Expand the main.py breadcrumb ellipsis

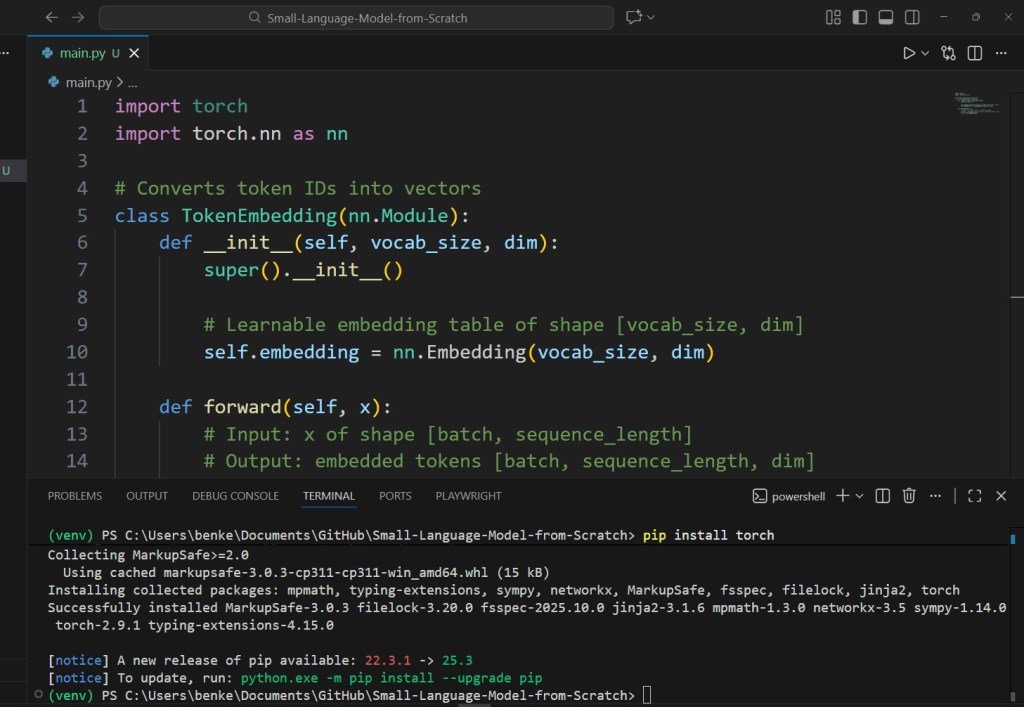(131, 81)
